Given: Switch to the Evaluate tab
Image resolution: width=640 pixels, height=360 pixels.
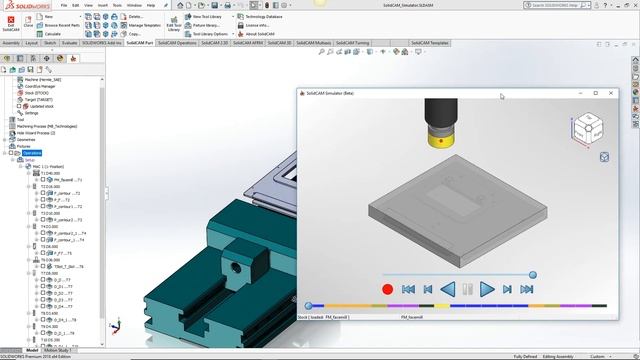Looking at the screenshot, I should click(69, 43).
